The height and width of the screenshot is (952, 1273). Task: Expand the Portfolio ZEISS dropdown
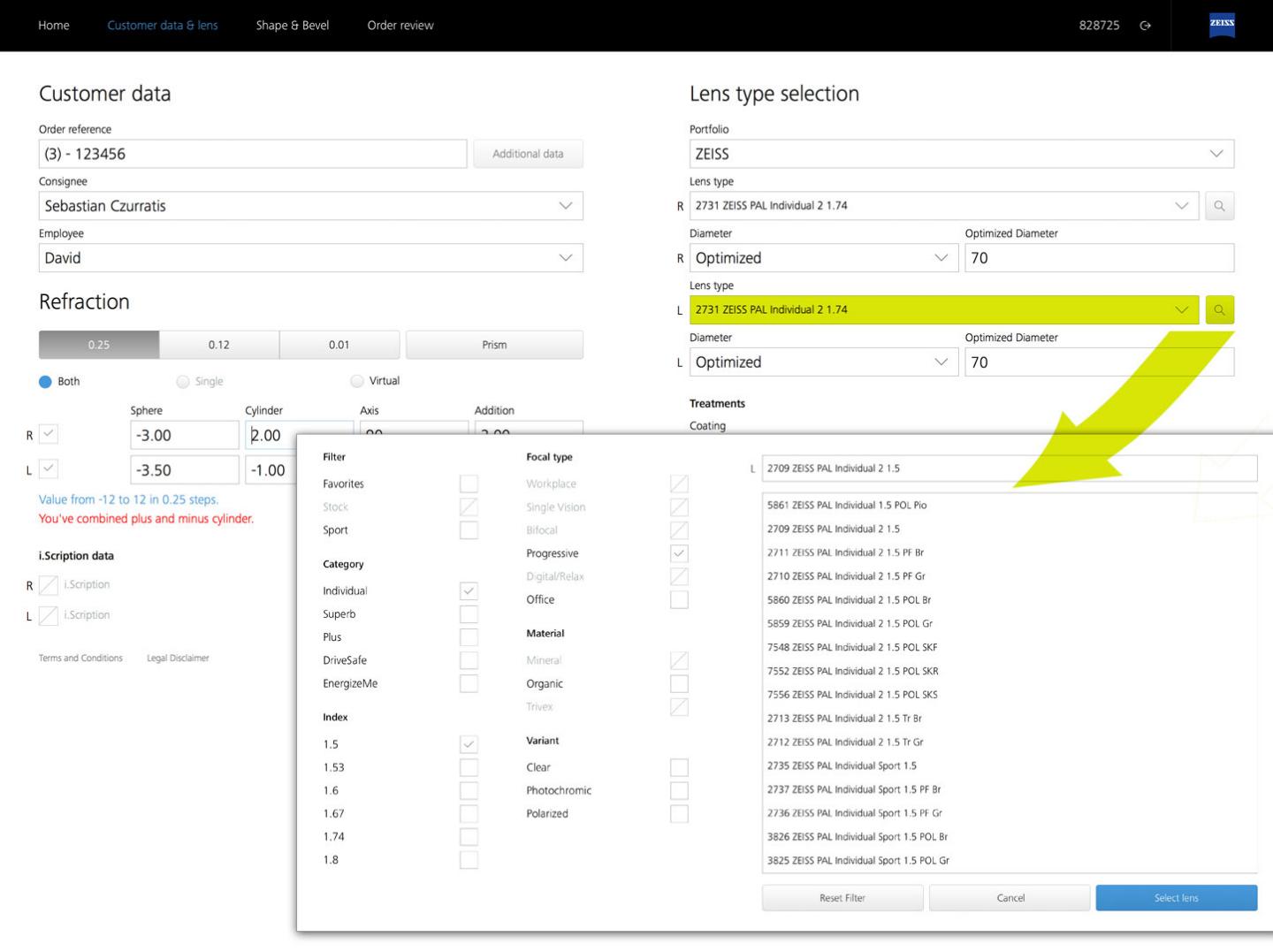tap(962, 154)
